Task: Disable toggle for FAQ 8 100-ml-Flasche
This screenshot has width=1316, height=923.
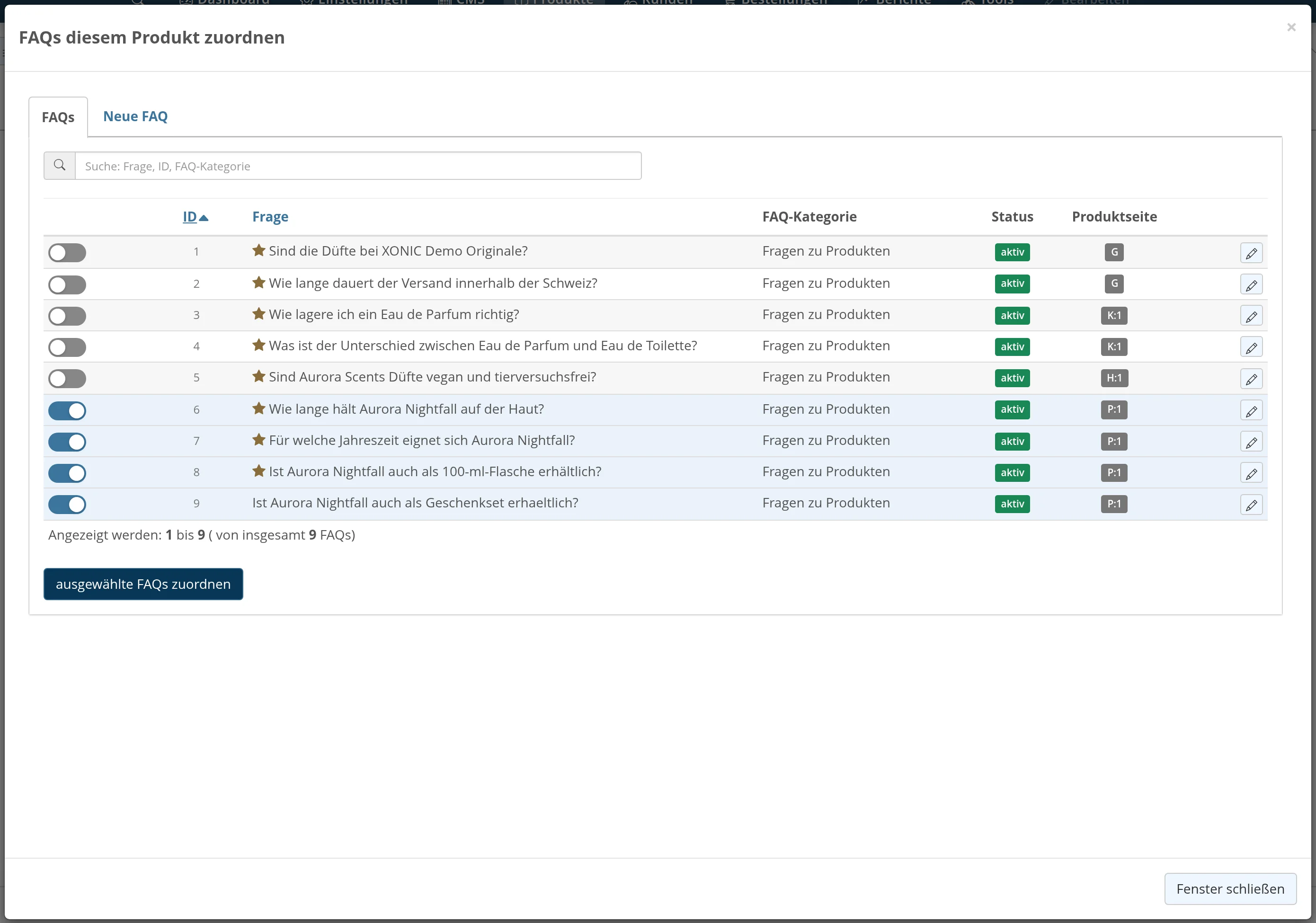Action: [x=67, y=473]
